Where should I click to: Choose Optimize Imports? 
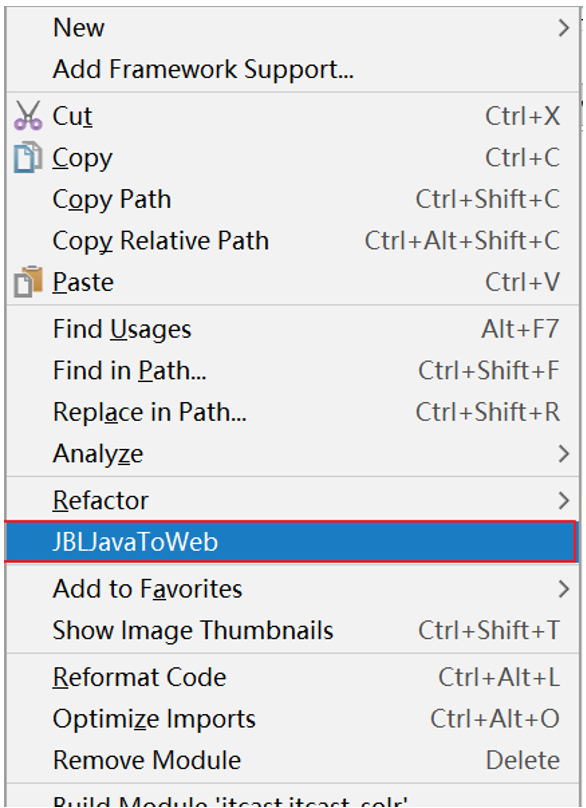tap(292, 718)
